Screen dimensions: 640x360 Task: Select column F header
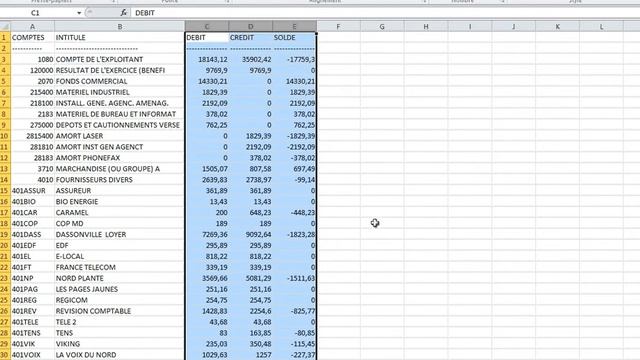(338, 27)
